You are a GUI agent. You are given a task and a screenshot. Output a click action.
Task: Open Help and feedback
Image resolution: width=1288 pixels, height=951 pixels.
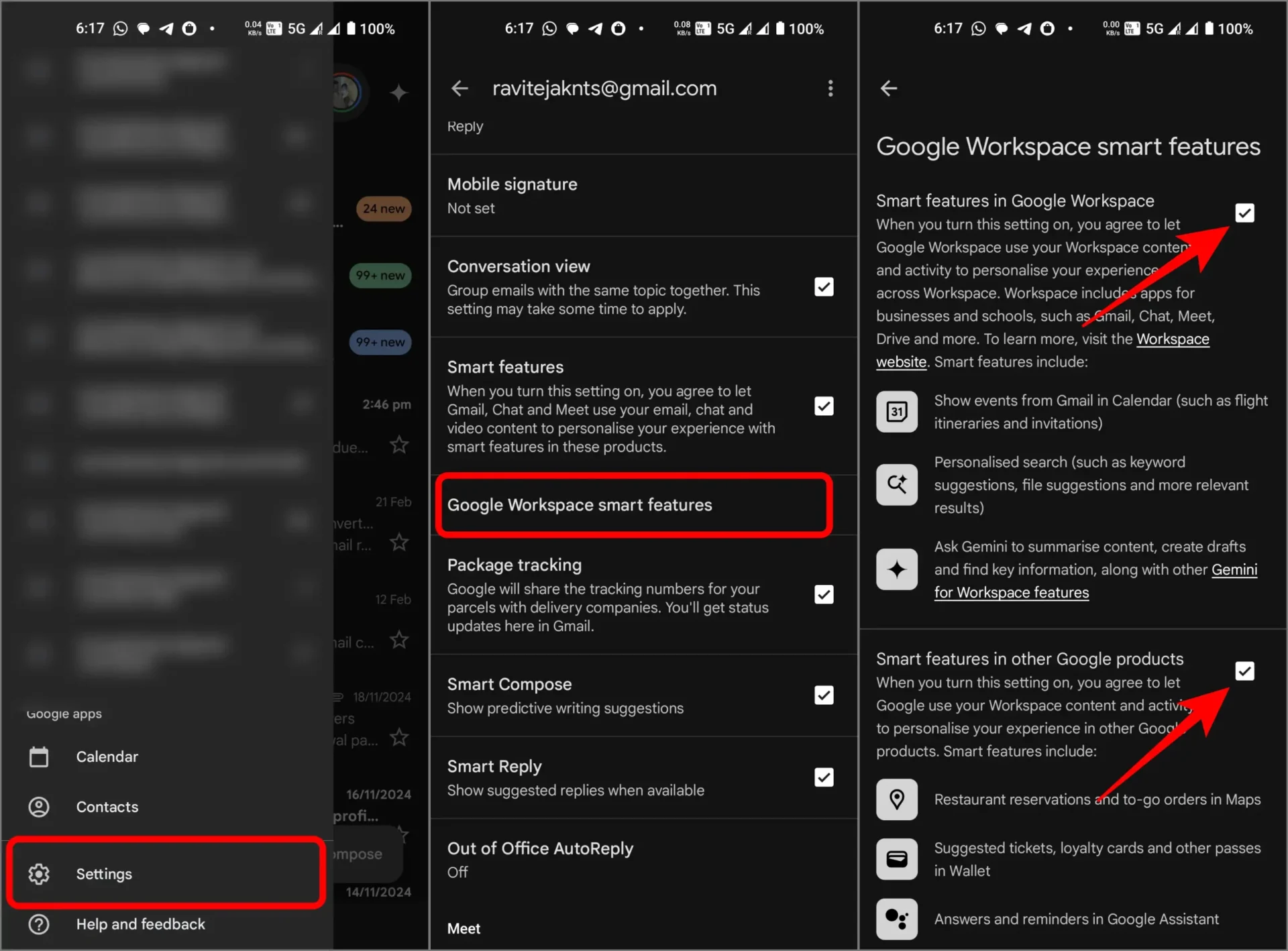(x=140, y=924)
